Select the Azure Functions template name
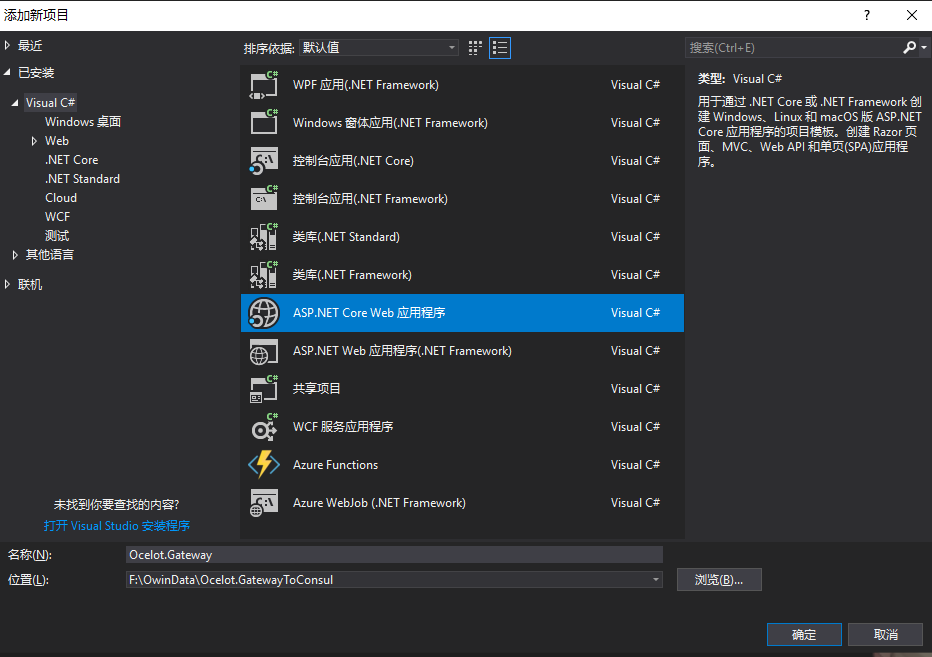The image size is (932, 657). [x=335, y=465]
